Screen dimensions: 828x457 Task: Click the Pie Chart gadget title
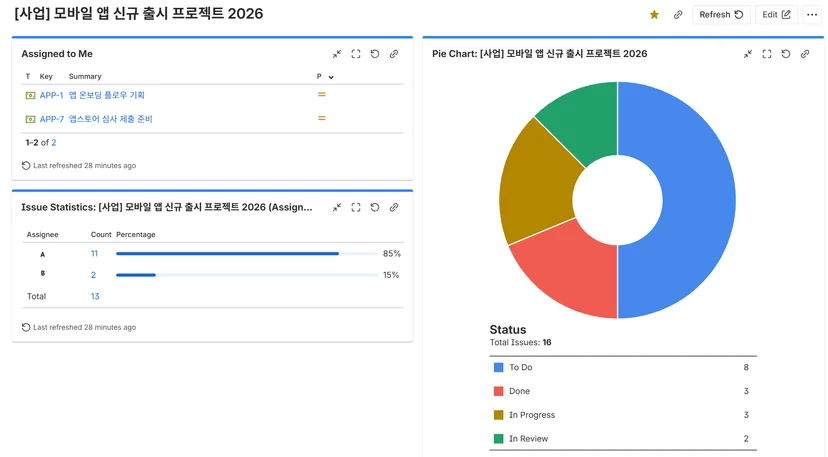point(540,54)
